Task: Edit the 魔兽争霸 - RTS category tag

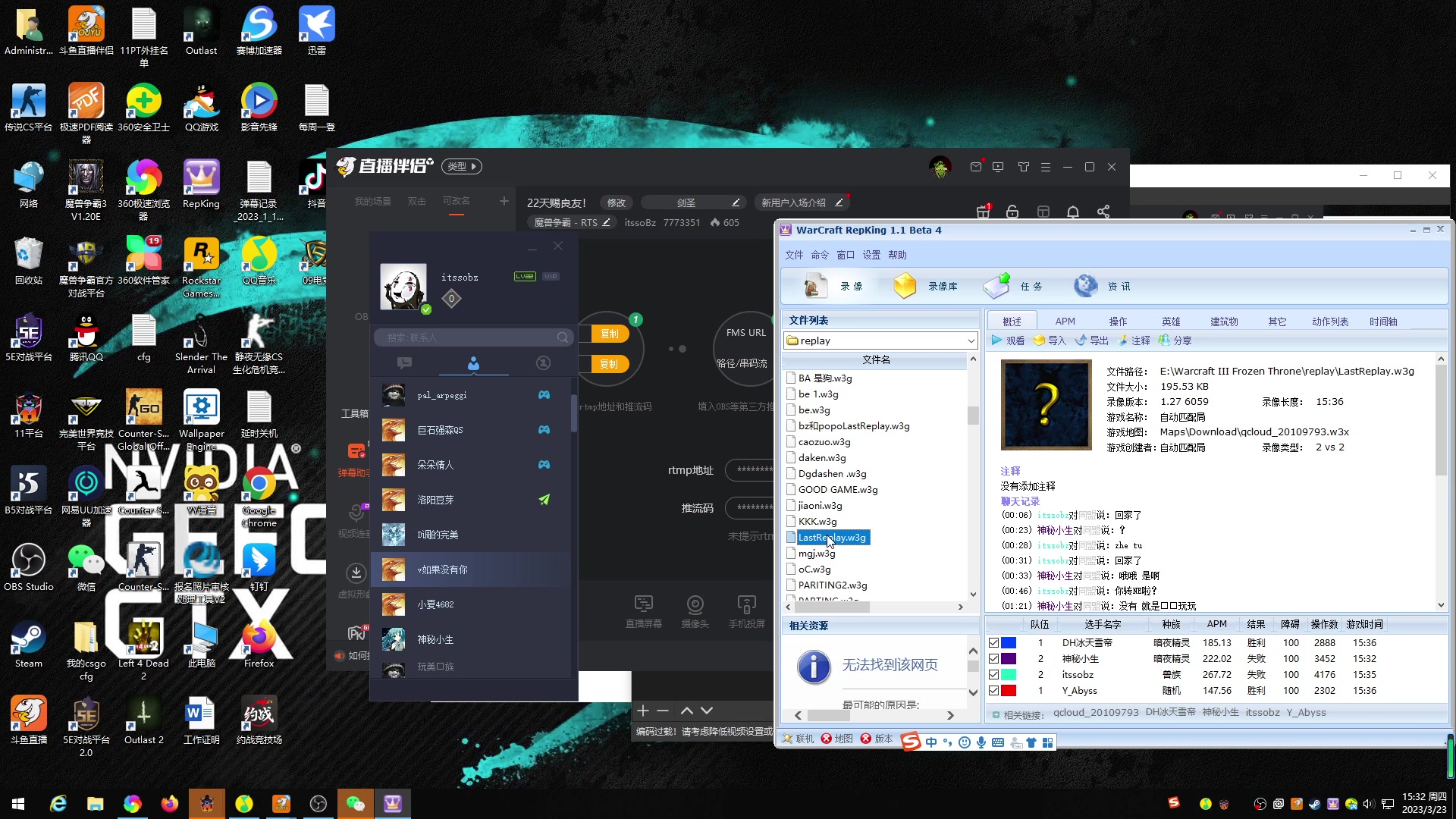Action: click(x=573, y=223)
